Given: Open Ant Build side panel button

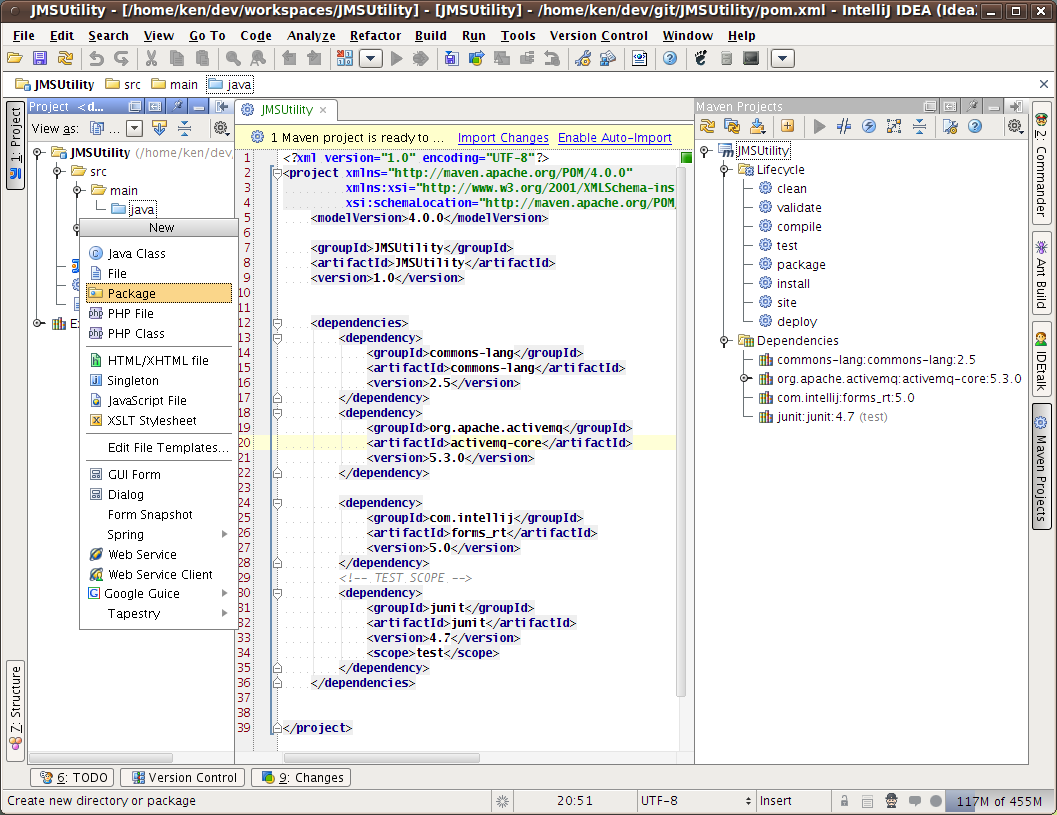Looking at the screenshot, I should [1041, 273].
